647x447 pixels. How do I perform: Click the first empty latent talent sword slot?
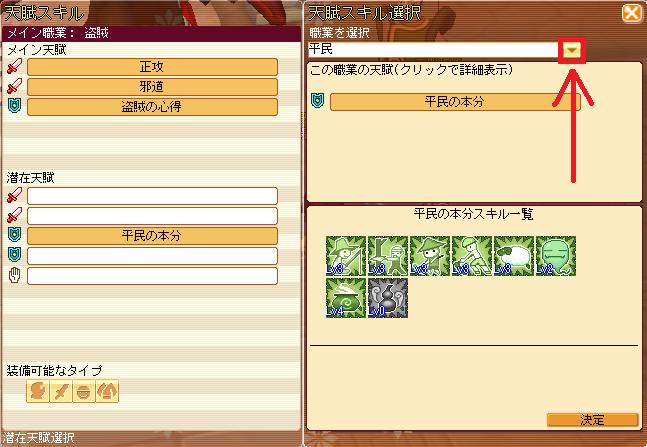pyautogui.click(x=152, y=196)
